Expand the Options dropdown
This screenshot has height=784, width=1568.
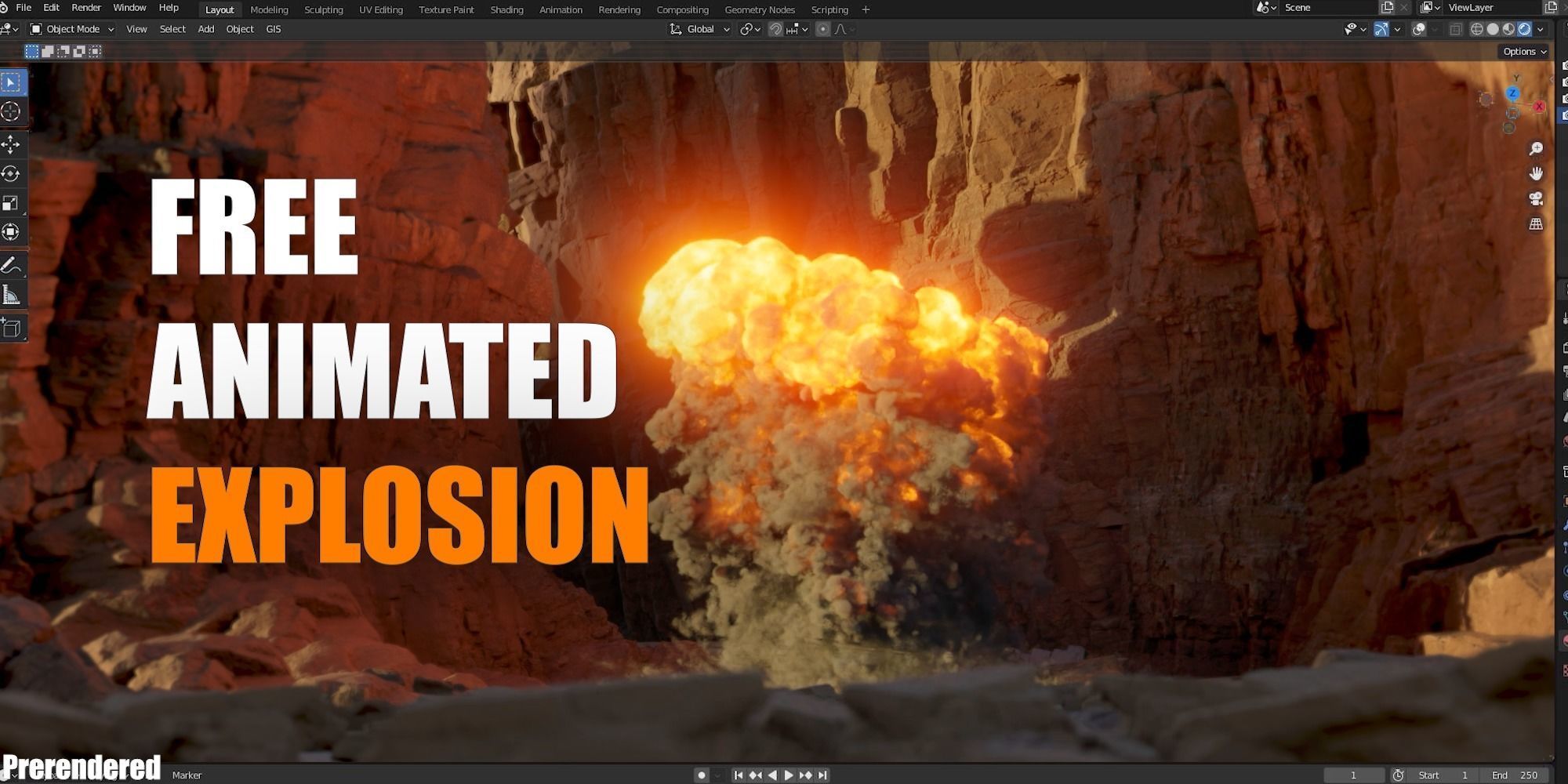point(1525,51)
